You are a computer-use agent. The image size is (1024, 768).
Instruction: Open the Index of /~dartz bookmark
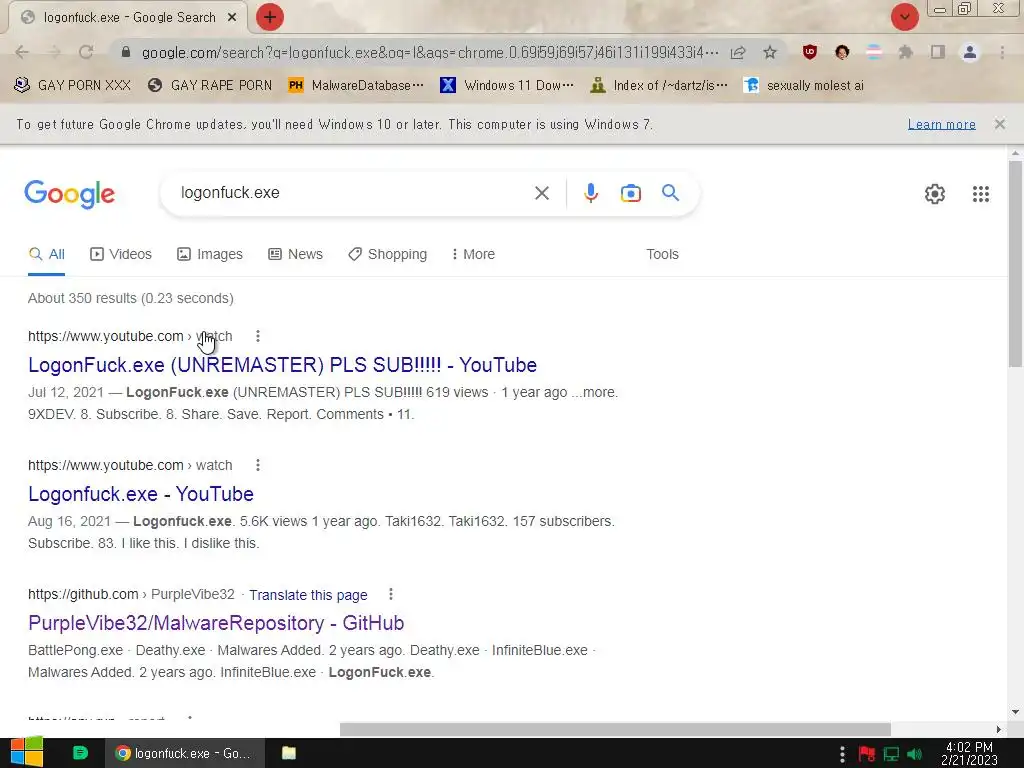[x=659, y=86]
